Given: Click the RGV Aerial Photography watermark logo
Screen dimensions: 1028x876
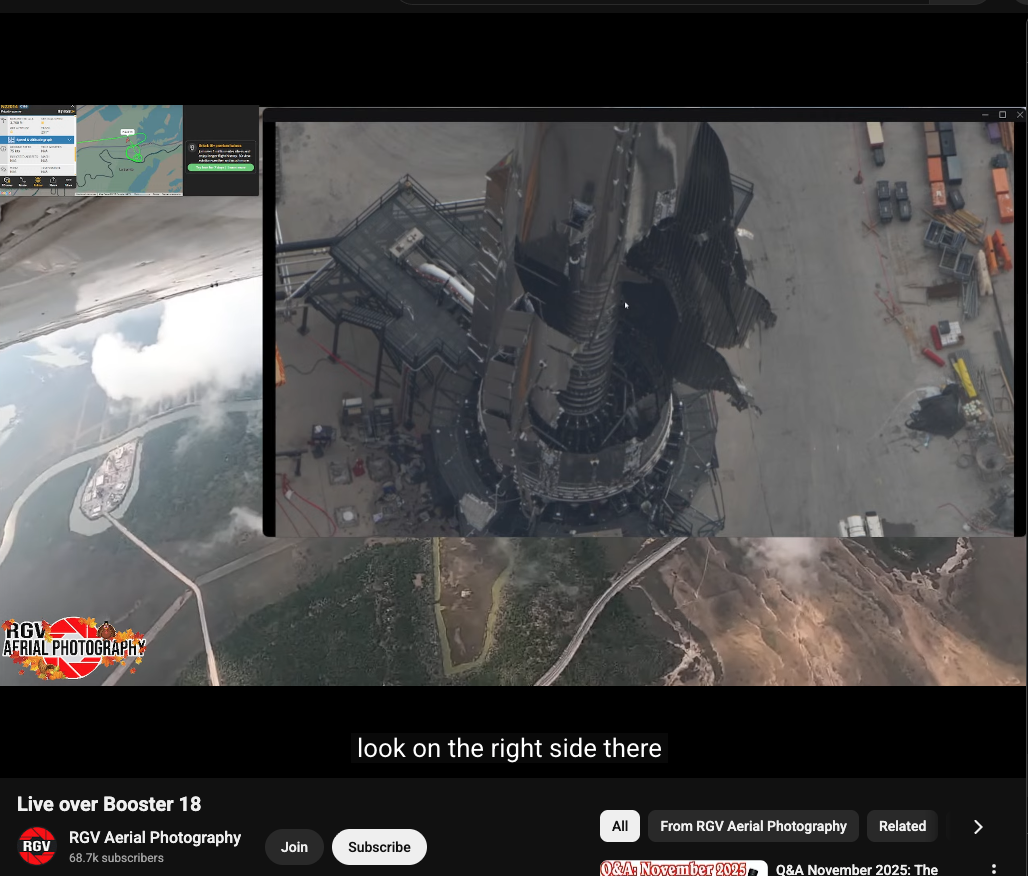Looking at the screenshot, I should pyautogui.click(x=73, y=647).
